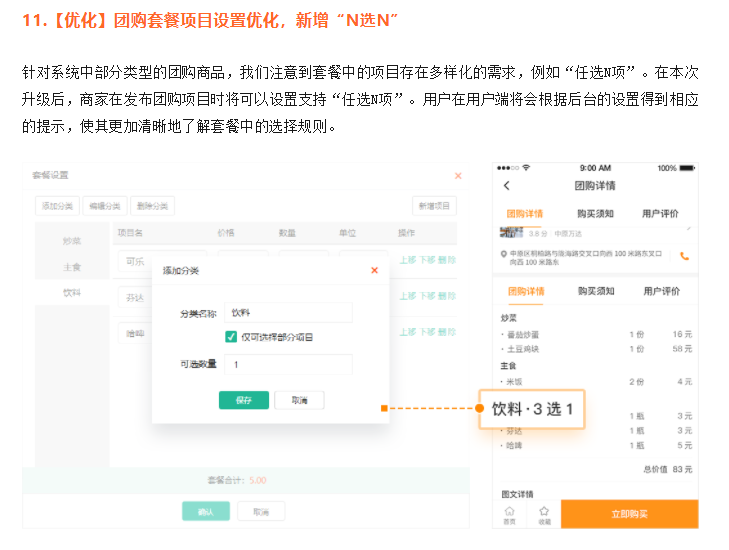Open the 购买须知 tab at phone top
Image resolution: width=729 pixels, height=550 pixels.
(595, 213)
